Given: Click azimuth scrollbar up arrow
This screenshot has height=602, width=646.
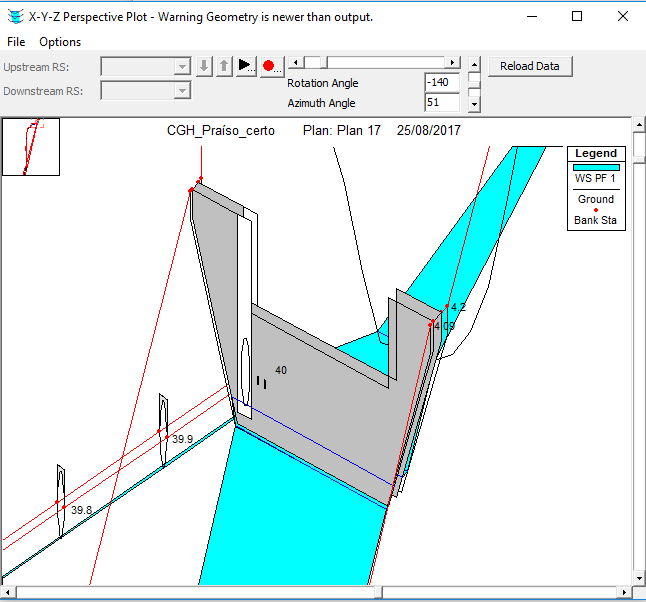Looking at the screenshot, I should [x=475, y=64].
